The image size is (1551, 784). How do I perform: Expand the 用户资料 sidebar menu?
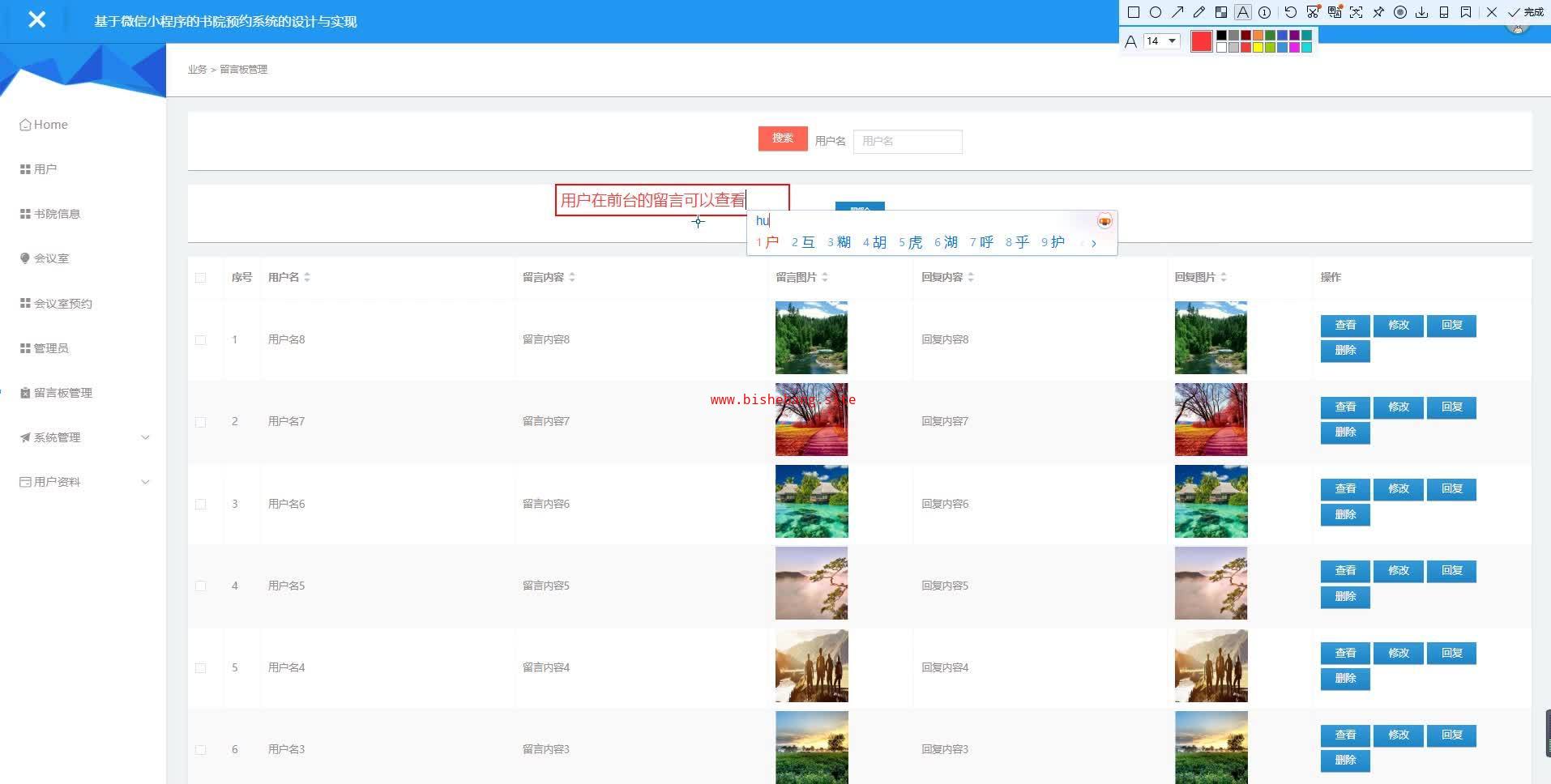point(84,482)
